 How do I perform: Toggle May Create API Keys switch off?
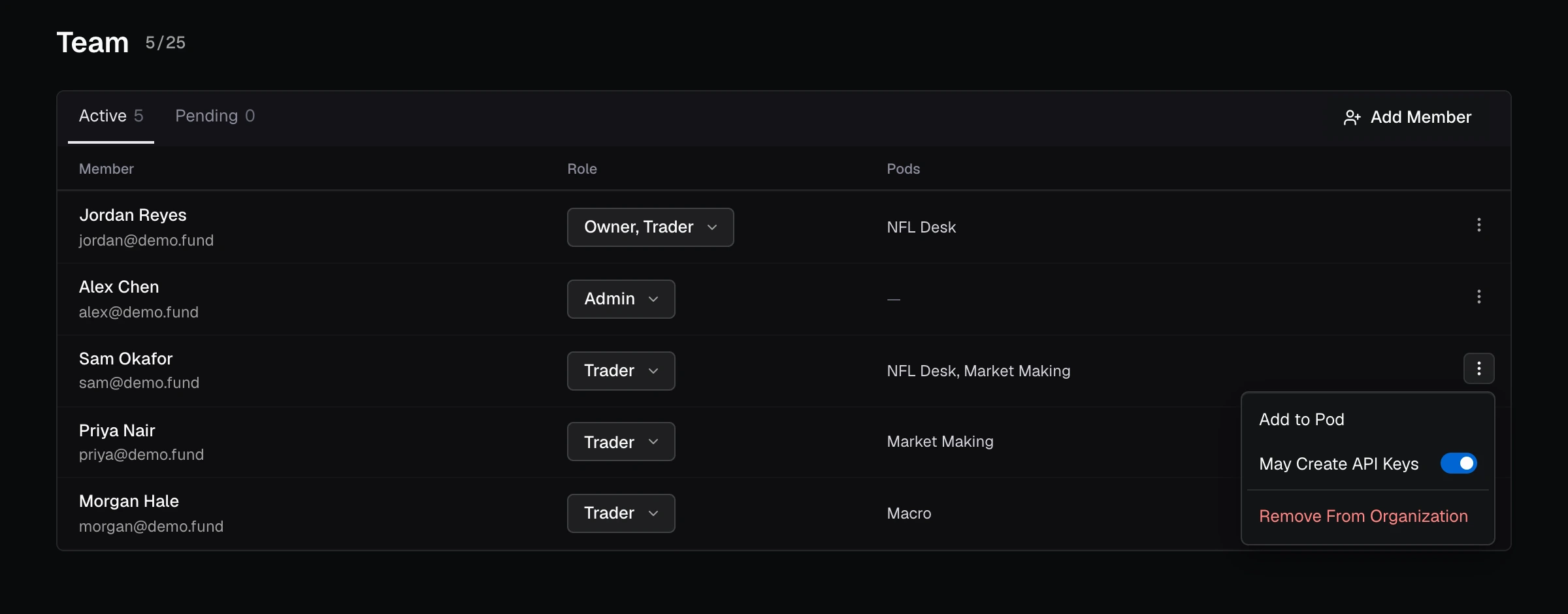click(x=1458, y=463)
